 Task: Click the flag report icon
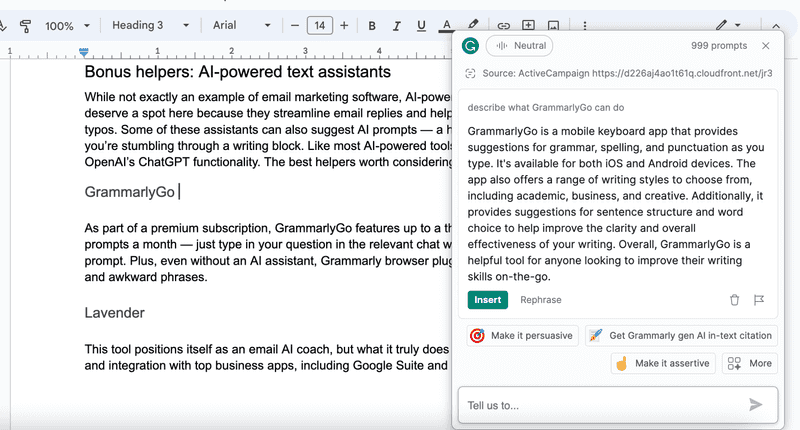[x=759, y=300]
